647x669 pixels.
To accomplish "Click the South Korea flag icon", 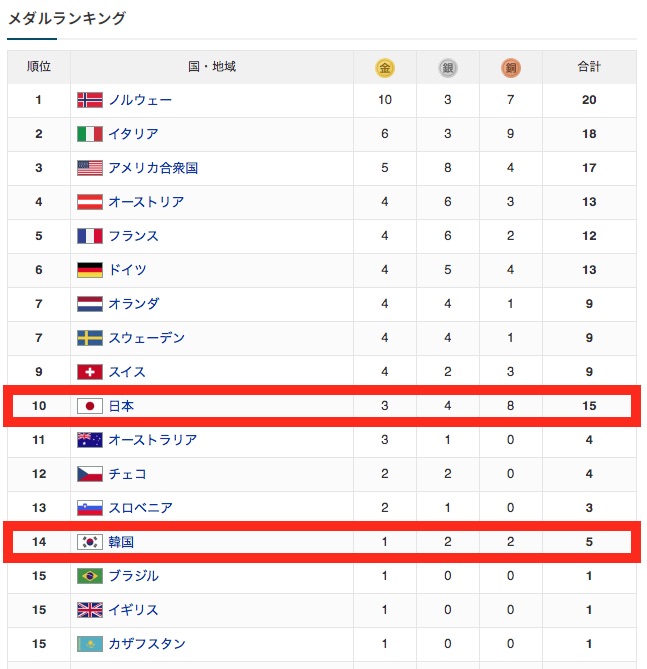I will (90, 542).
